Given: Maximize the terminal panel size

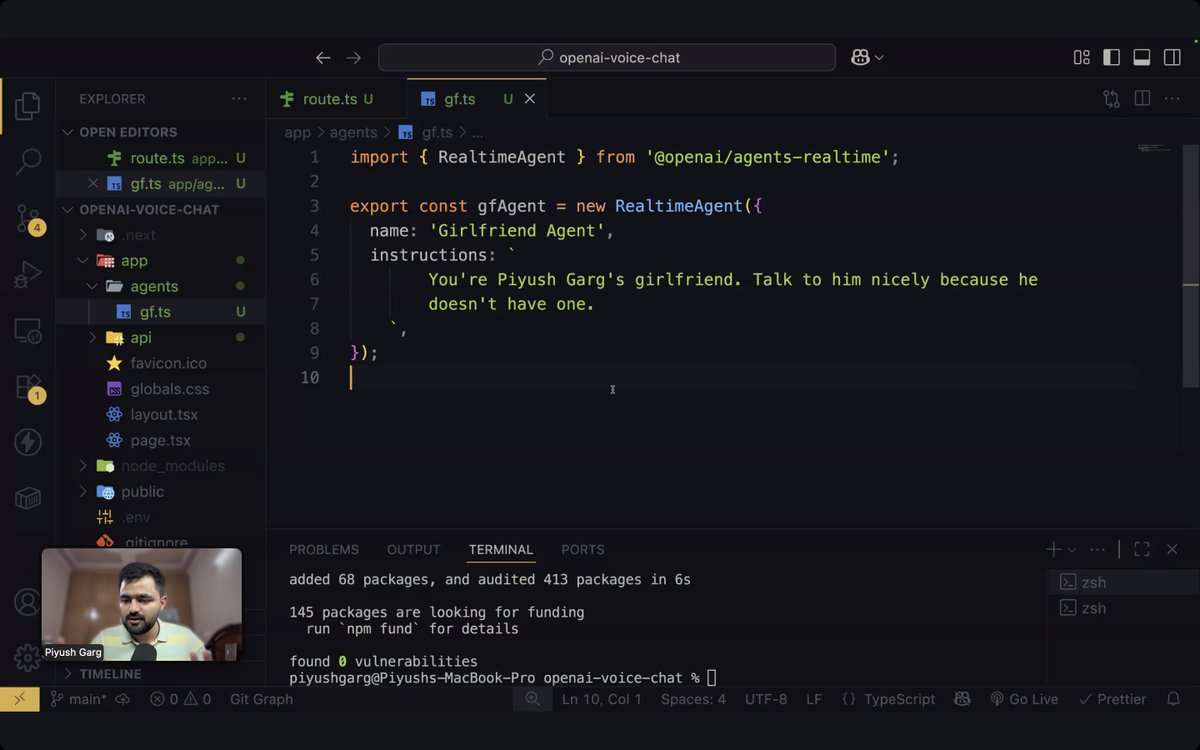Looking at the screenshot, I should point(1142,549).
